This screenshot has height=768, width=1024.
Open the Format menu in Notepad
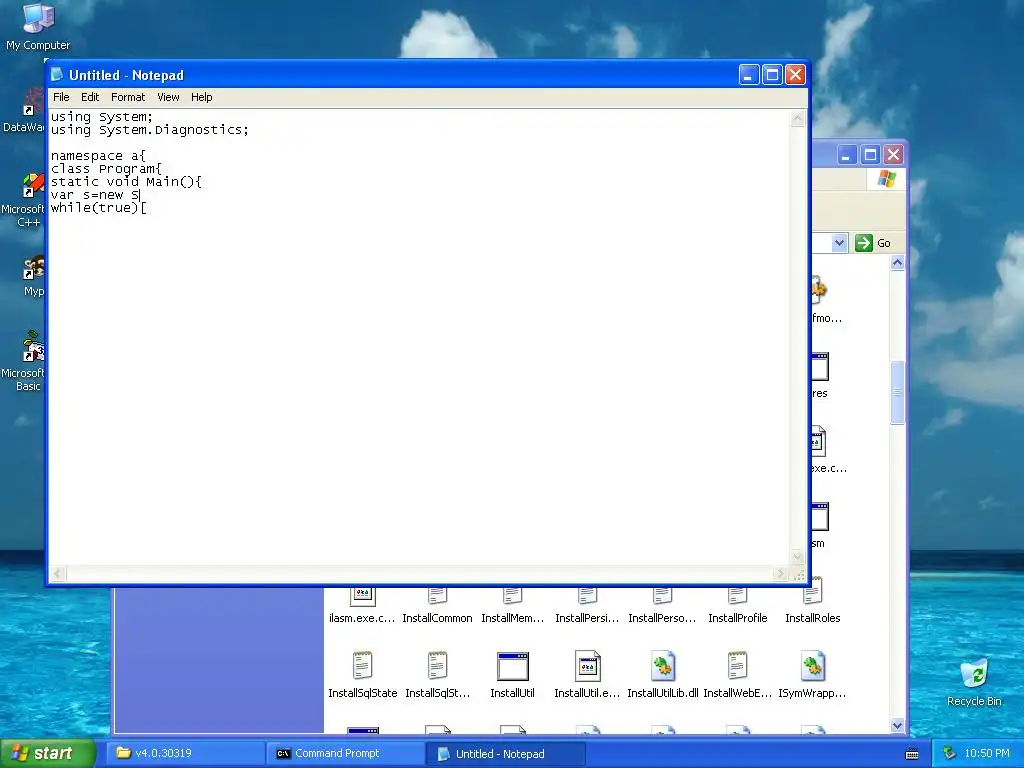[x=128, y=97]
